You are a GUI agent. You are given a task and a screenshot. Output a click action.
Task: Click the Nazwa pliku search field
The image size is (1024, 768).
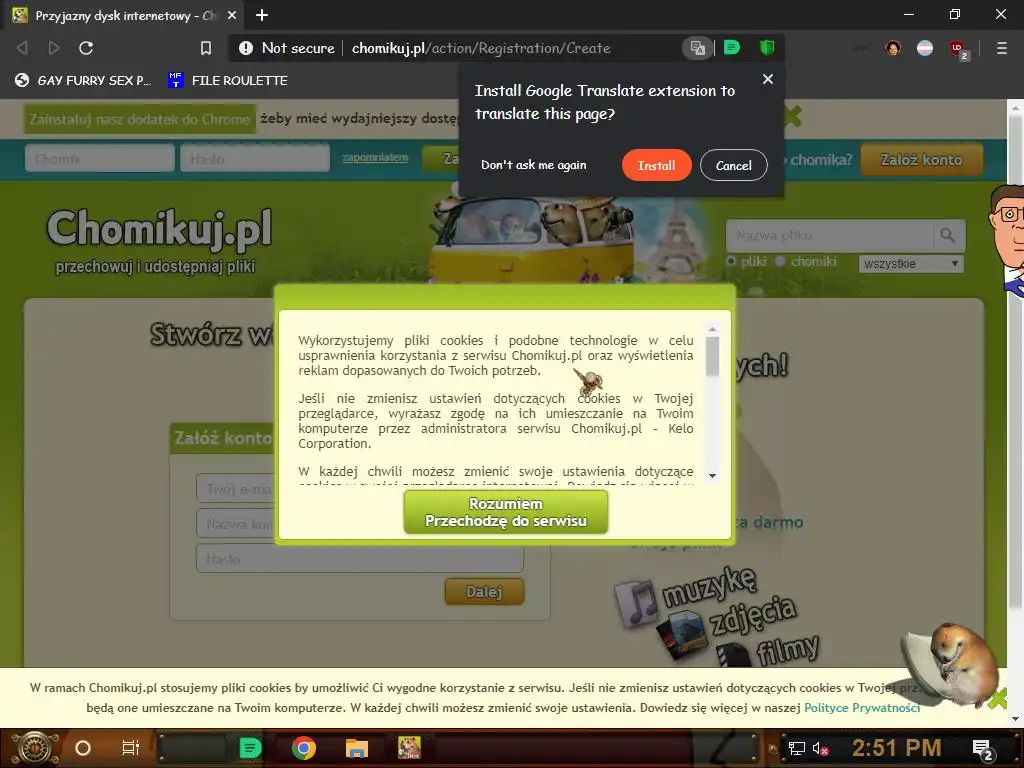(829, 235)
